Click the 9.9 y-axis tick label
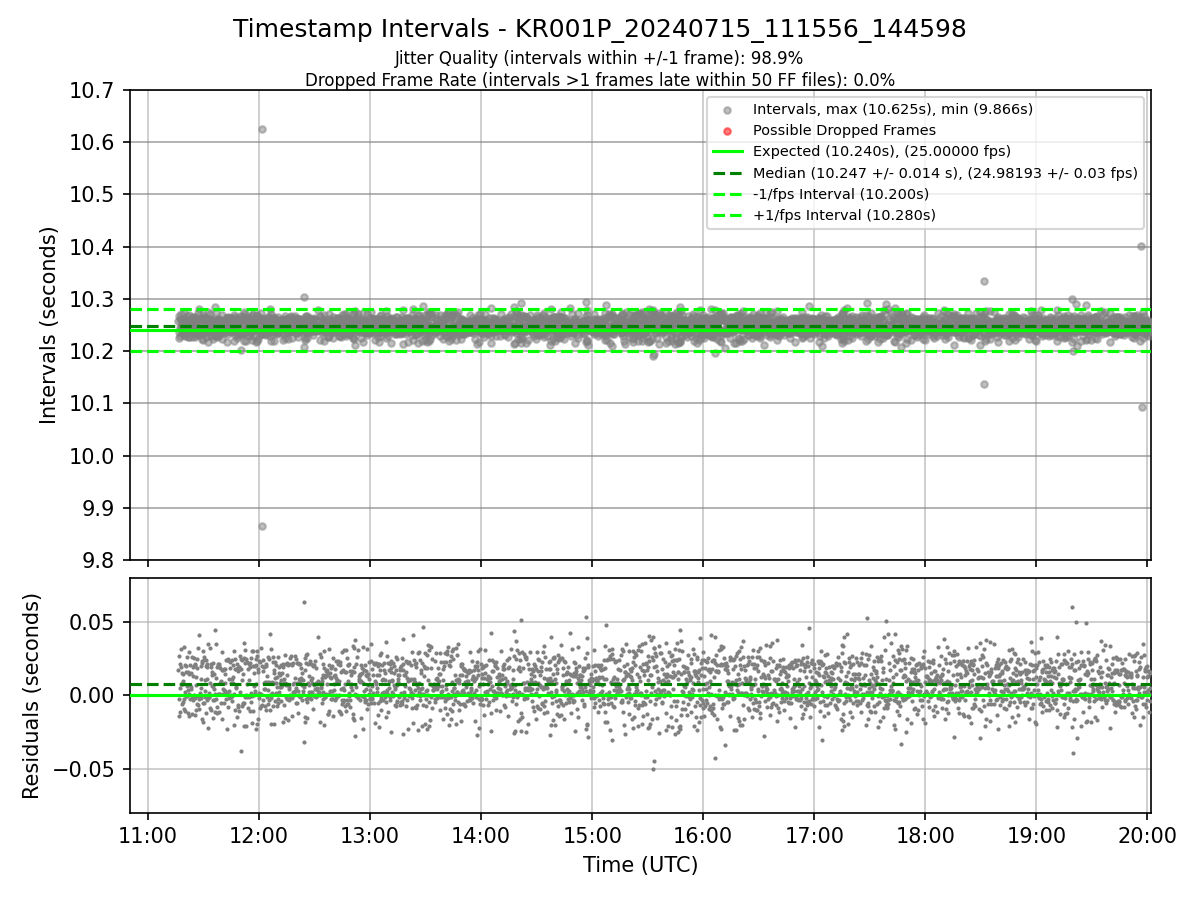 point(99,508)
